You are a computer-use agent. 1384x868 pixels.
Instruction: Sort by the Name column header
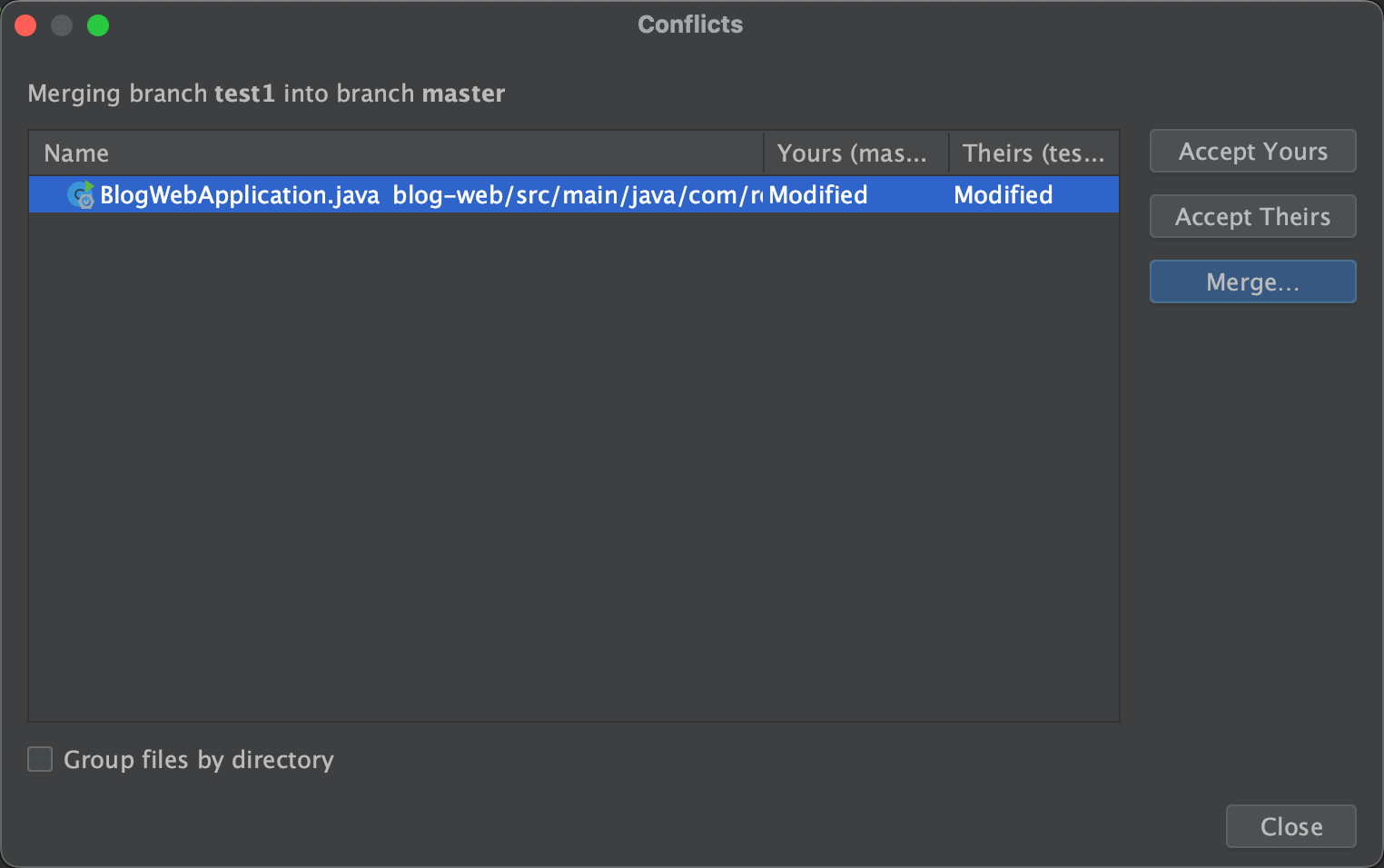[76, 153]
